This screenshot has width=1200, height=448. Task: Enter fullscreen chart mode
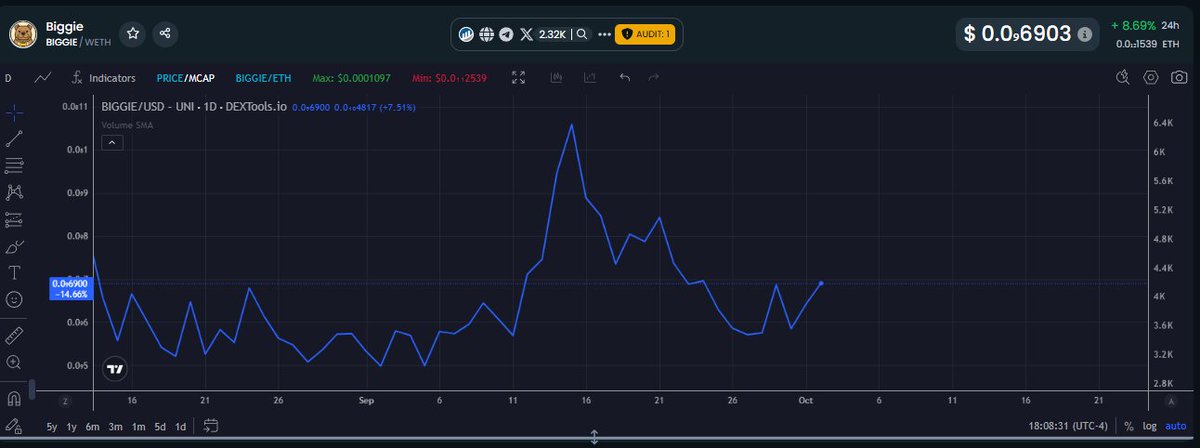tap(518, 77)
